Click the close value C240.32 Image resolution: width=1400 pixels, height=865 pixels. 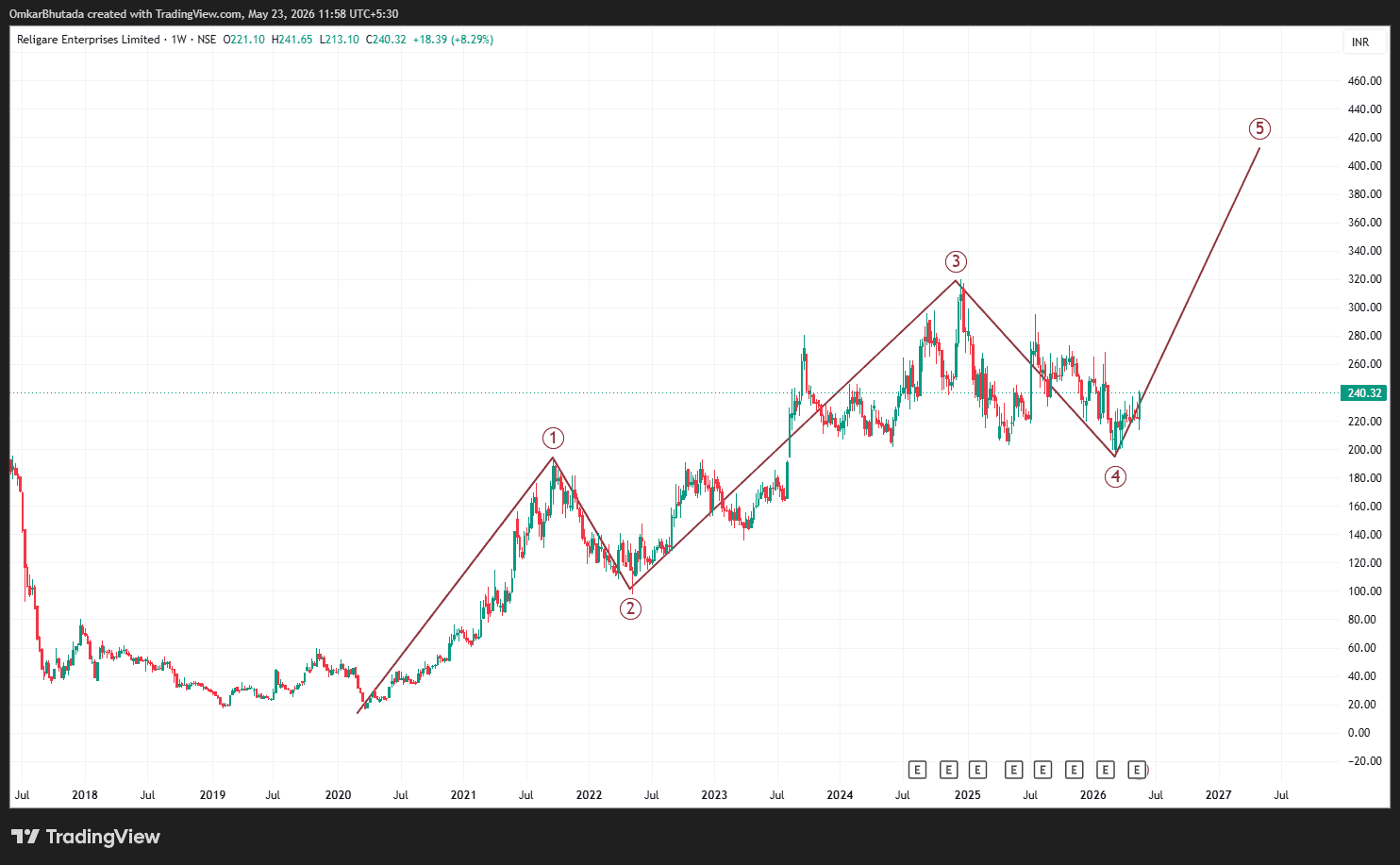point(385,40)
